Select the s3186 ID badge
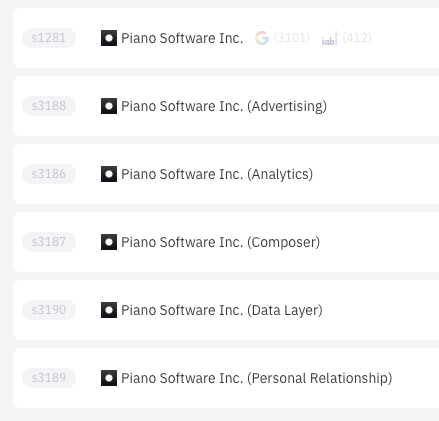Screen dimensions: 439x421 [49, 174]
